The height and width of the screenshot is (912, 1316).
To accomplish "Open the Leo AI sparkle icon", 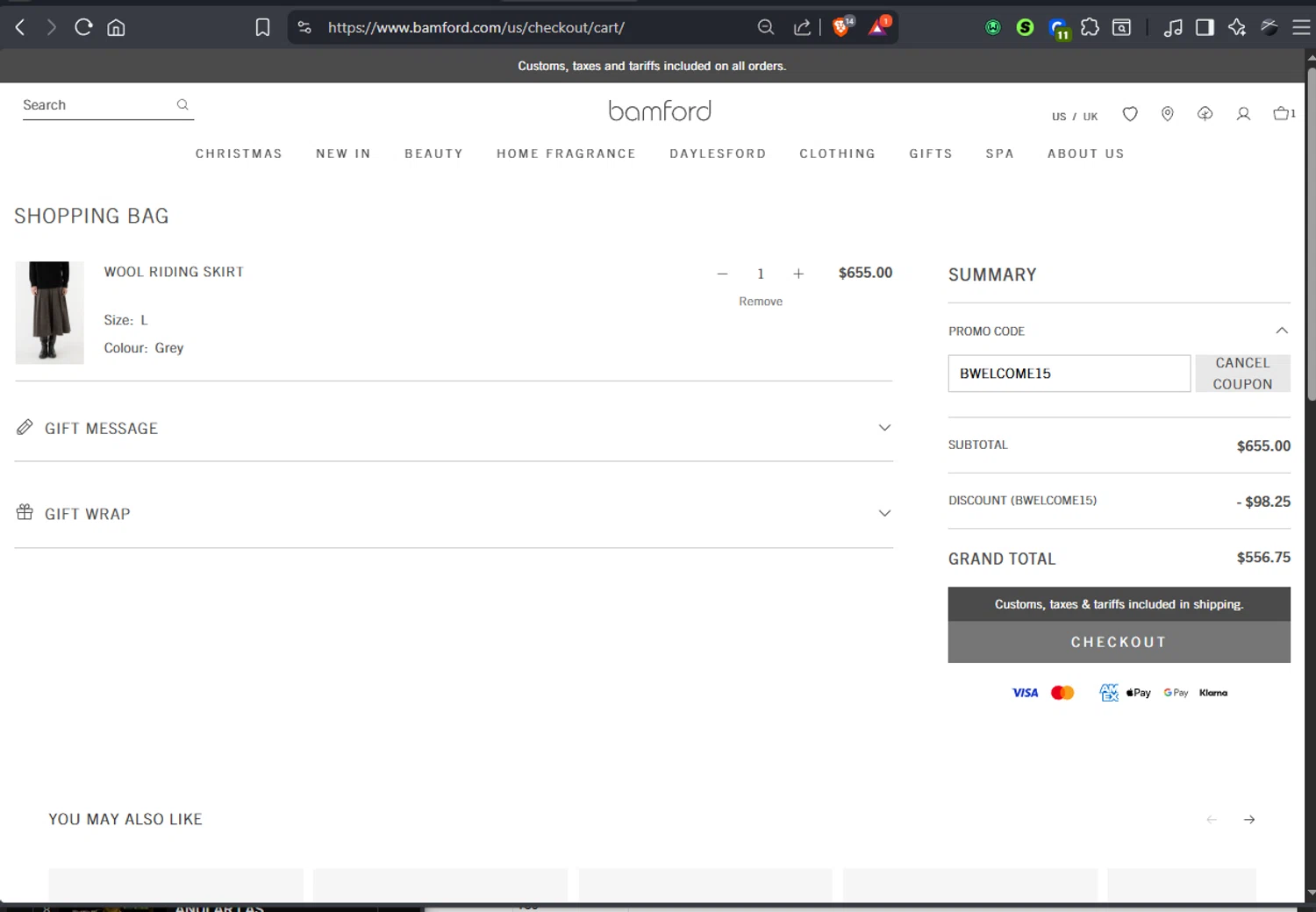I will point(1237,27).
